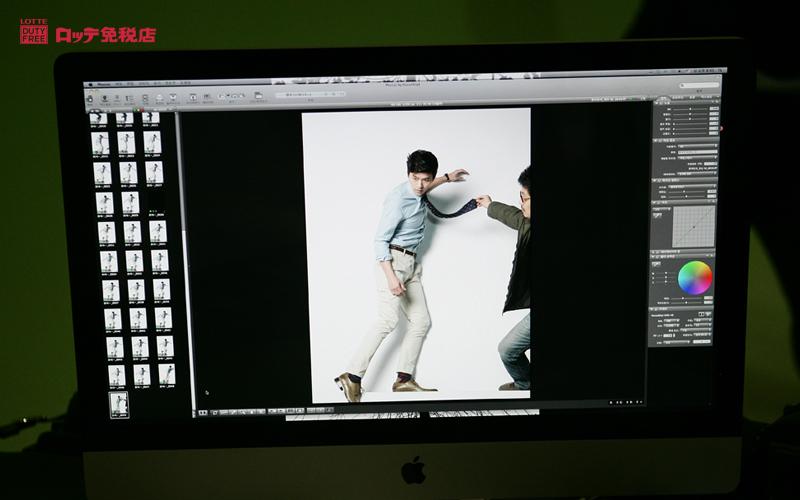Open the Phocus application menu

click(103, 84)
